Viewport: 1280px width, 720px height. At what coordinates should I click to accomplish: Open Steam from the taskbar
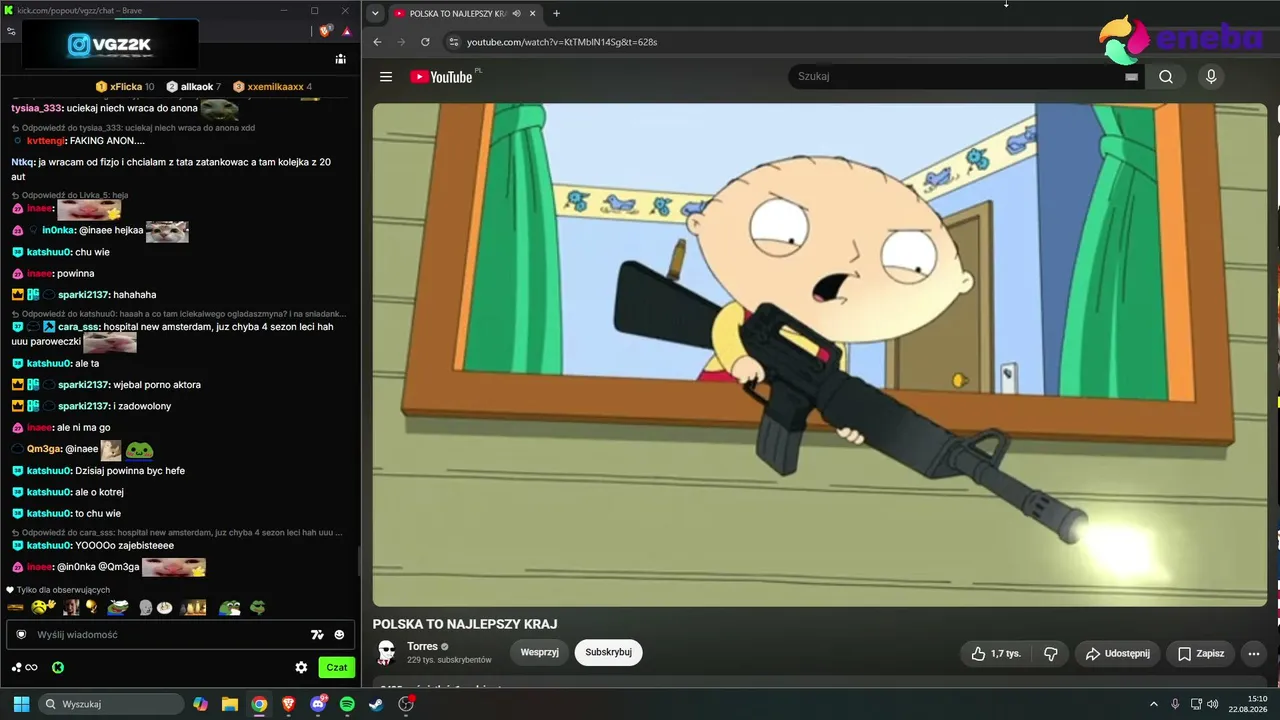click(376, 704)
